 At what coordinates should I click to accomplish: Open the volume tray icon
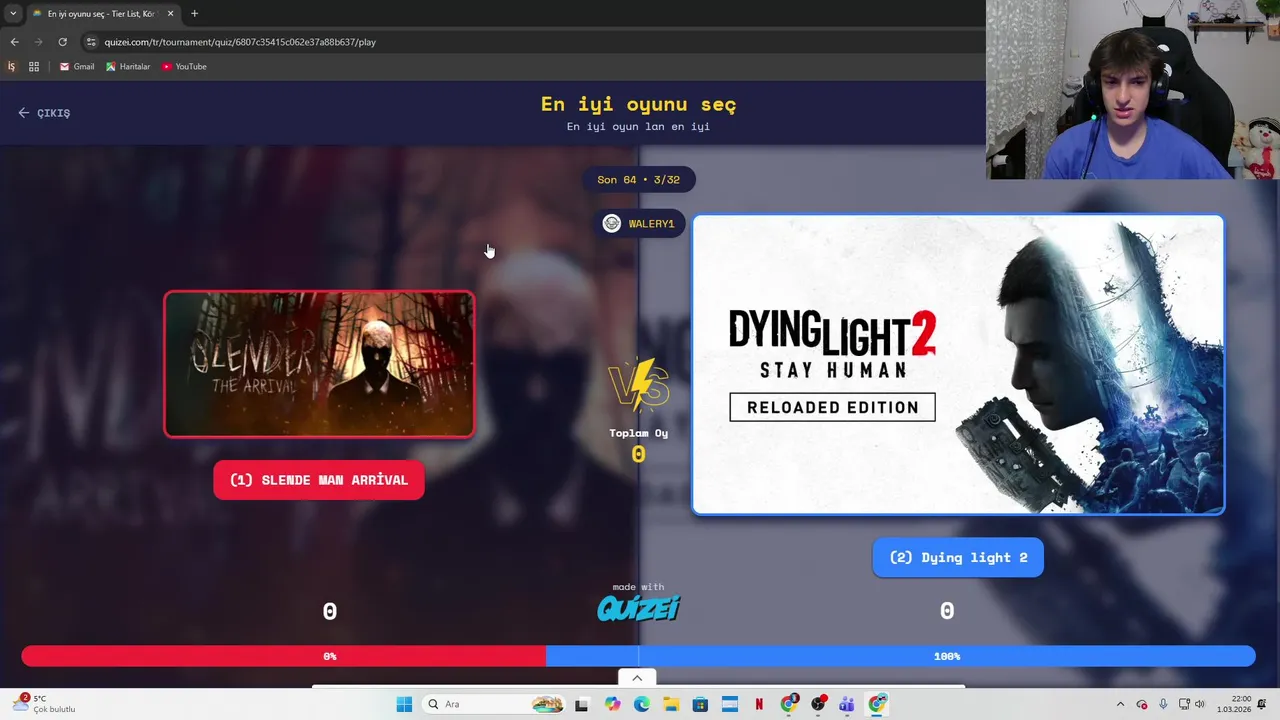click(x=1200, y=704)
